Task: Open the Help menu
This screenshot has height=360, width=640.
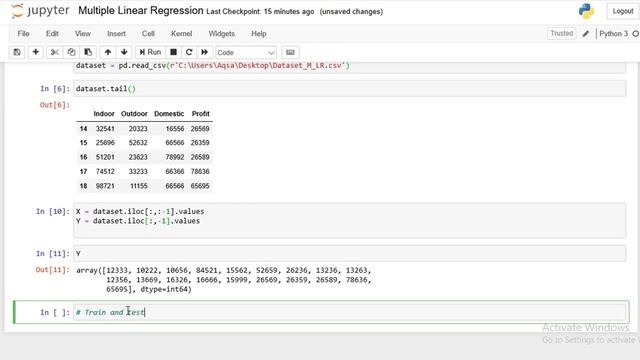Action: point(258,34)
